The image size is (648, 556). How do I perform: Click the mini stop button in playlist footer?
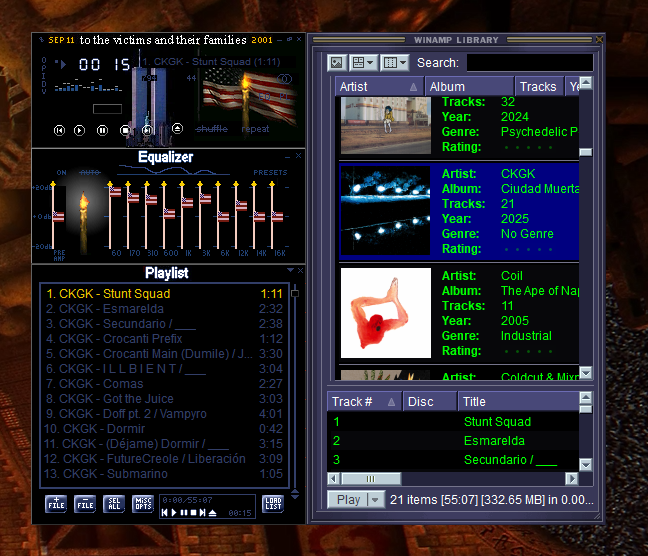pyautogui.click(x=193, y=513)
